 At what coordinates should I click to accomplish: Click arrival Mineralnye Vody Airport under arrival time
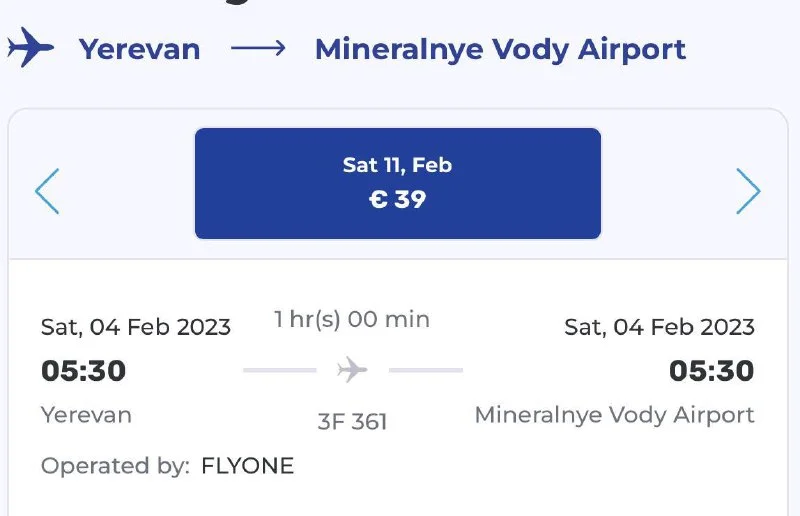tap(614, 414)
